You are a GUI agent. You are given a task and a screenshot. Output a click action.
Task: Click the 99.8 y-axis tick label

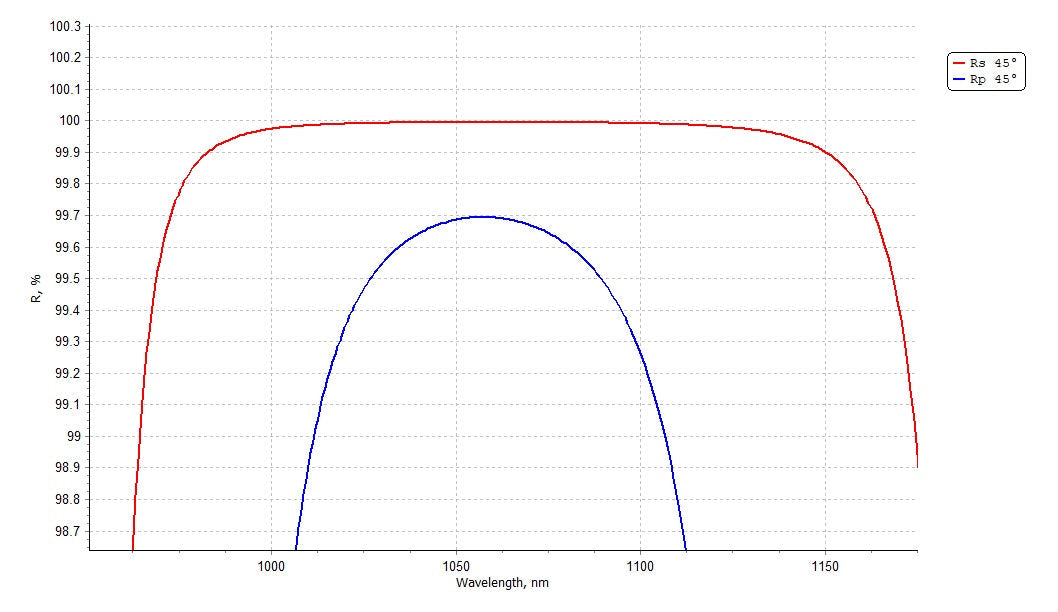point(67,184)
